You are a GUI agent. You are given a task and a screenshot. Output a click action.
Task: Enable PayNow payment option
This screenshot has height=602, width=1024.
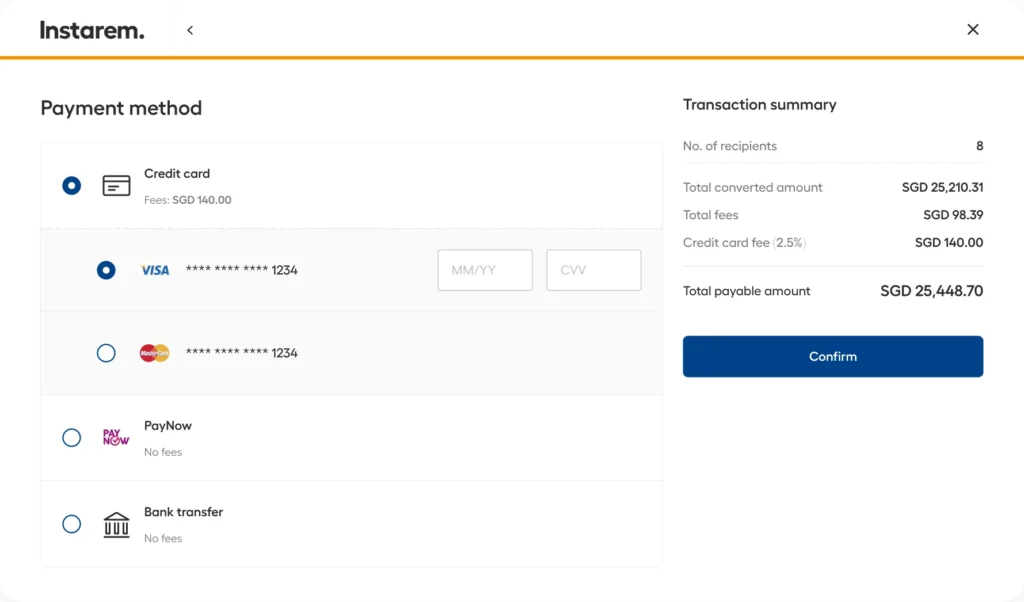coord(71,437)
